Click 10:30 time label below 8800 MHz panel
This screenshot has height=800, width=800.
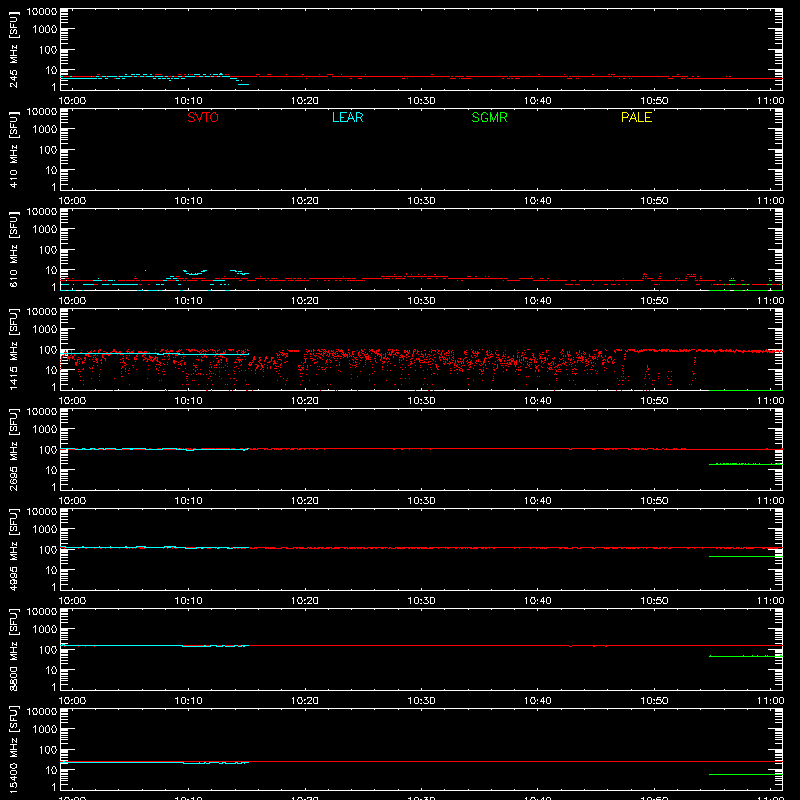click(x=421, y=701)
